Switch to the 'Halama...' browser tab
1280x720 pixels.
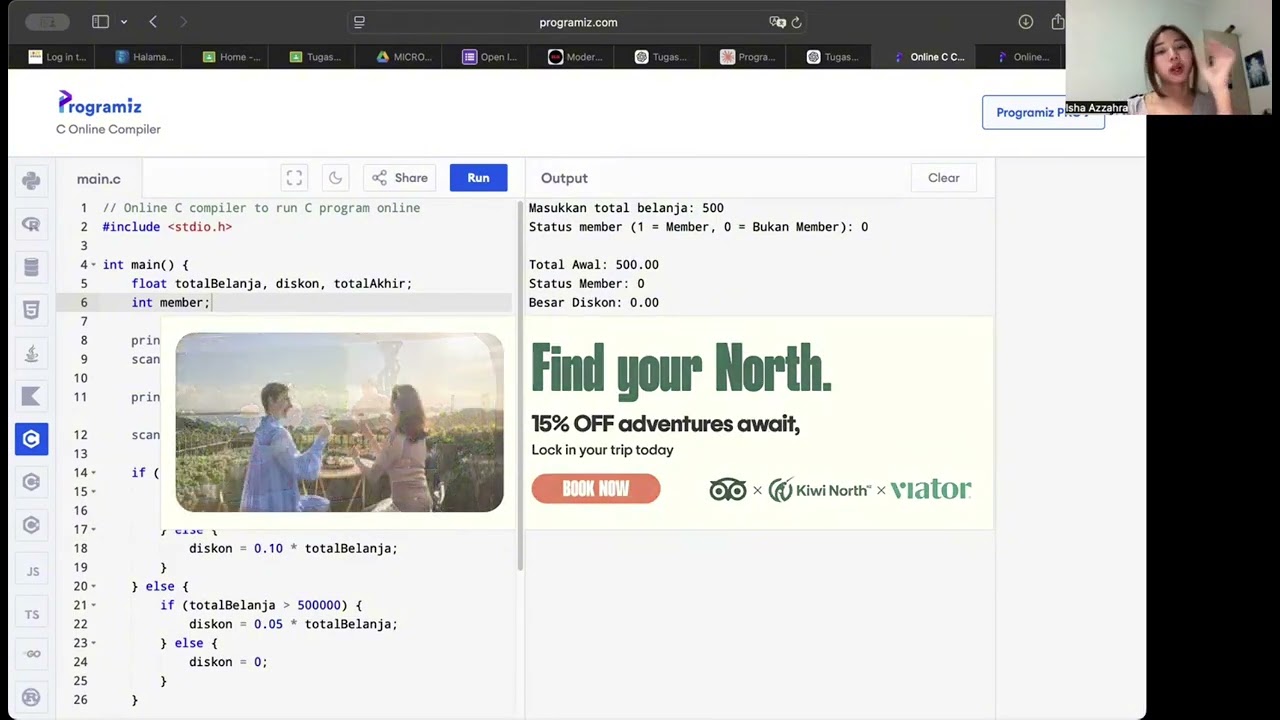point(145,57)
